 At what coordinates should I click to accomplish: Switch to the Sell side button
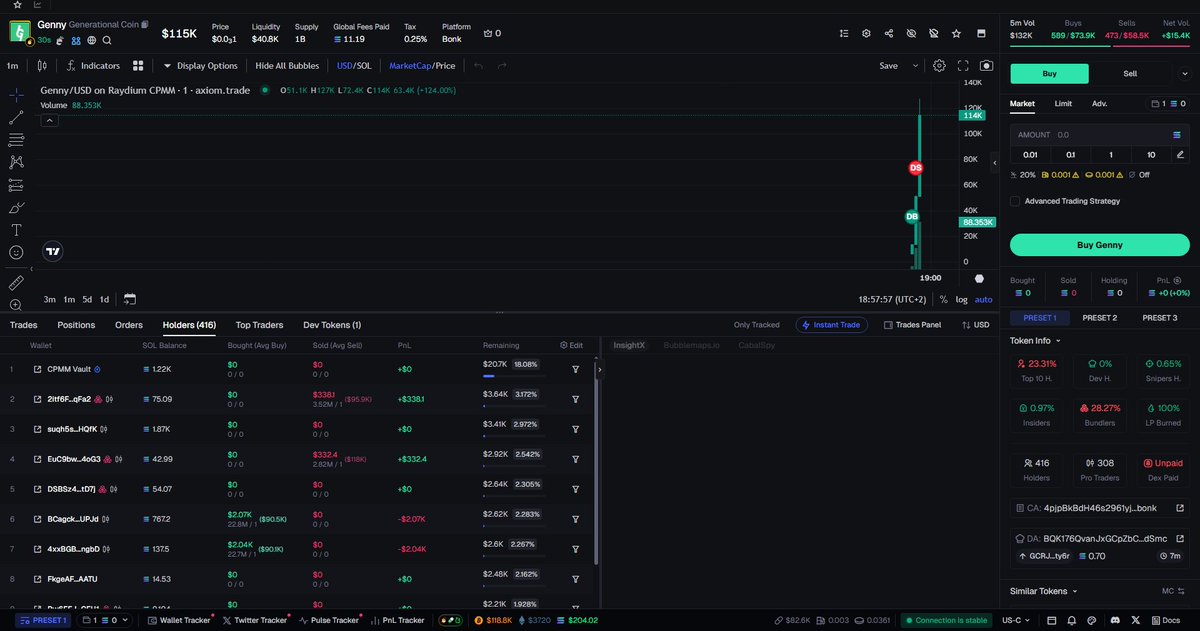(x=1130, y=74)
